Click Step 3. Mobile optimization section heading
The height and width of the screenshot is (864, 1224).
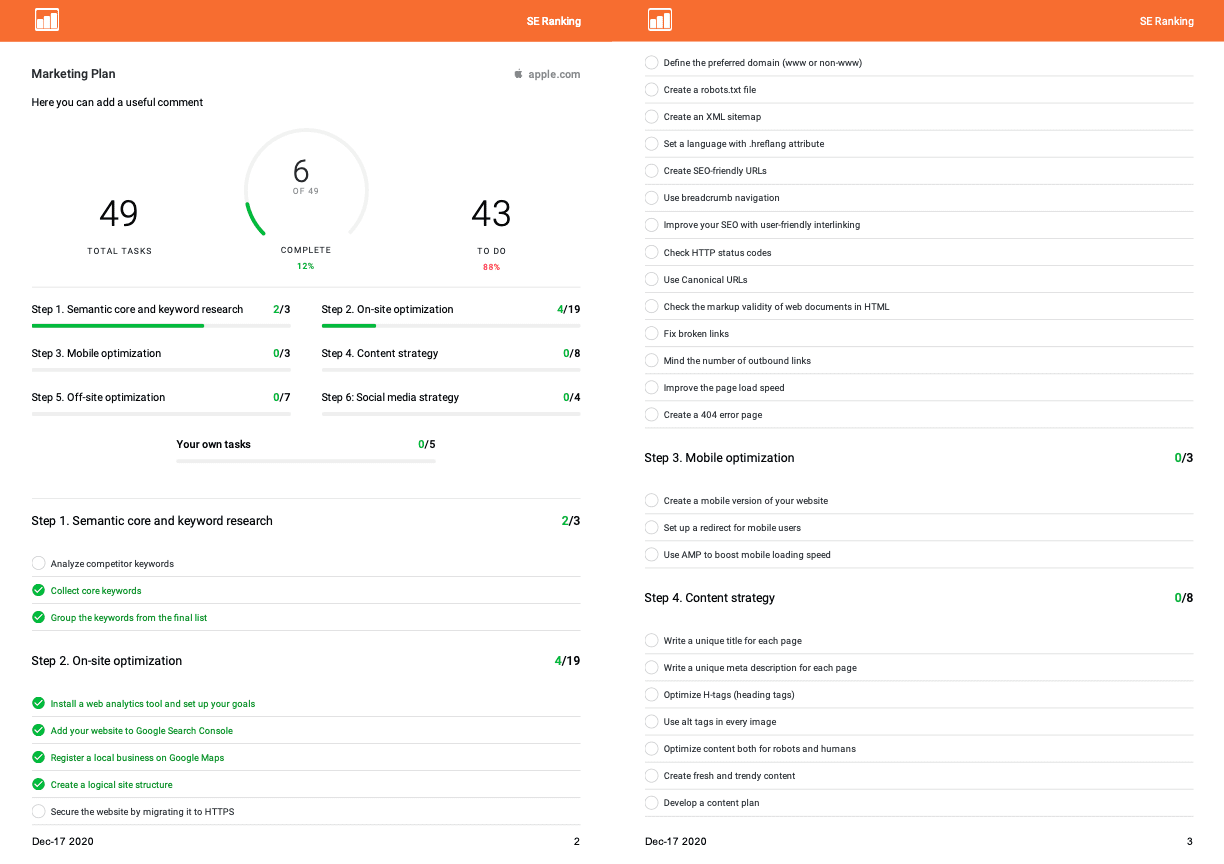point(720,458)
